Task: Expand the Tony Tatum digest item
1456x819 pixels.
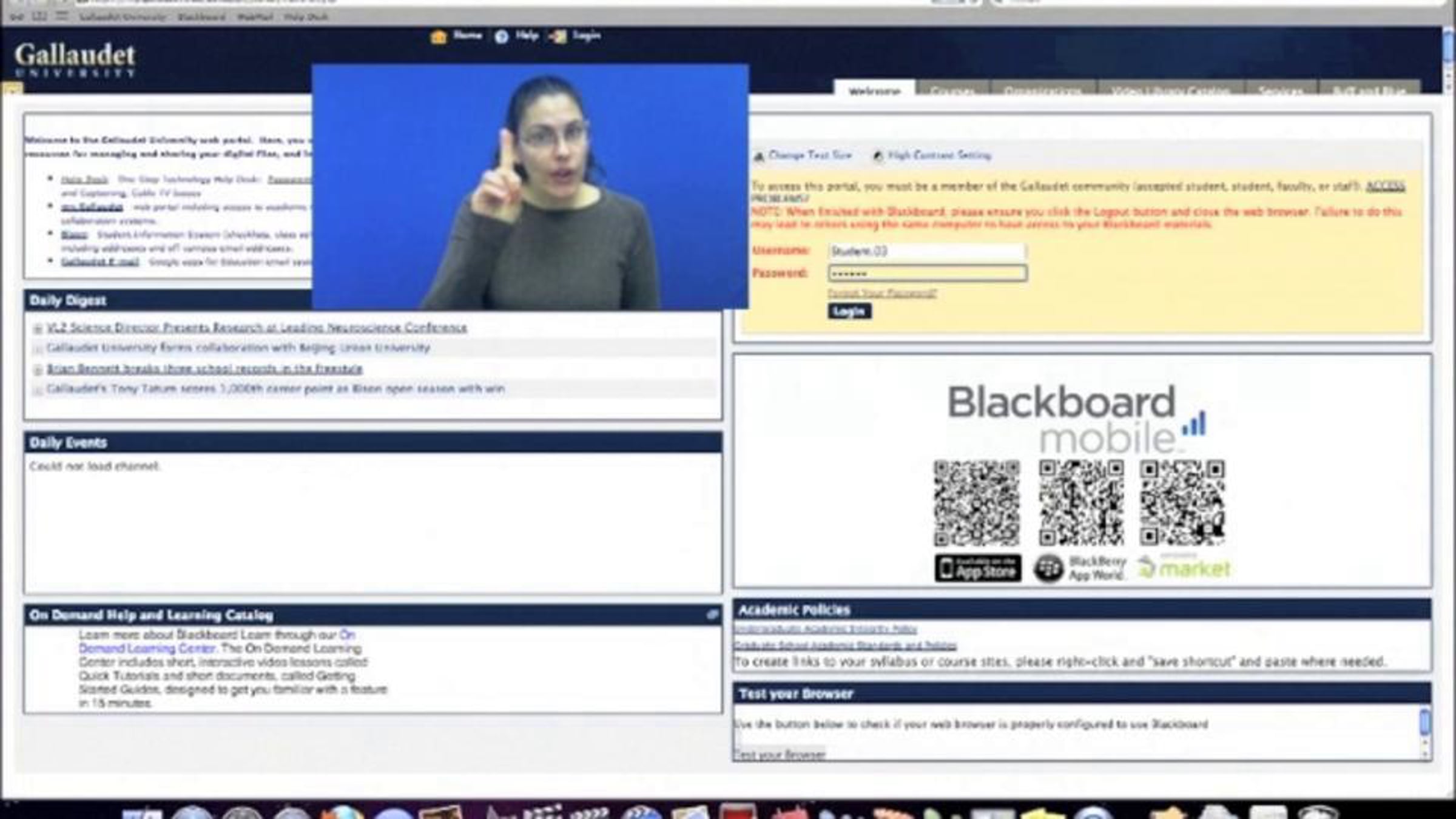Action: (38, 390)
